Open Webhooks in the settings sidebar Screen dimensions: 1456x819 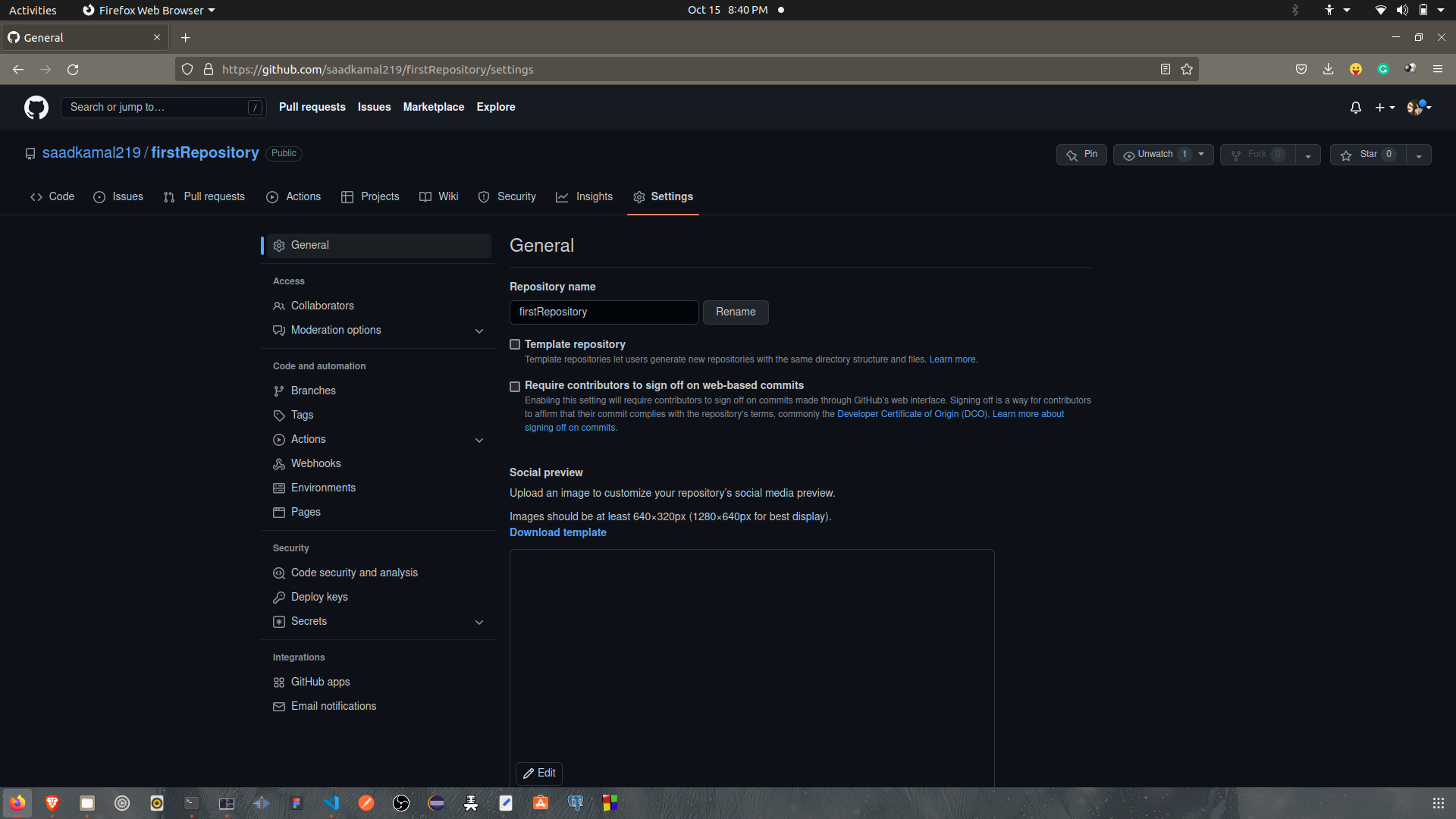click(x=315, y=463)
